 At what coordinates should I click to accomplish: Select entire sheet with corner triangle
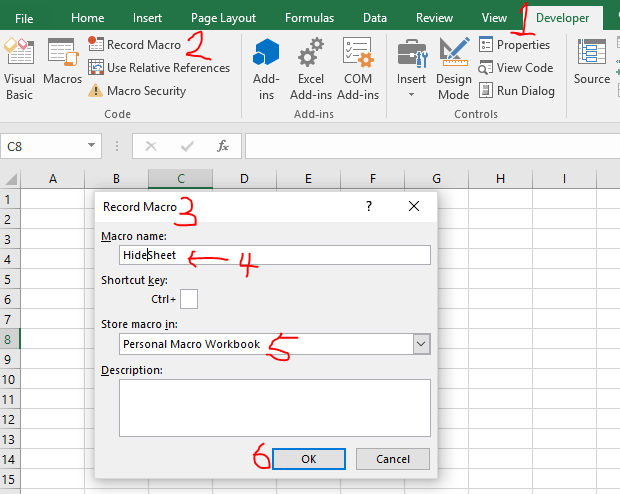(10, 179)
